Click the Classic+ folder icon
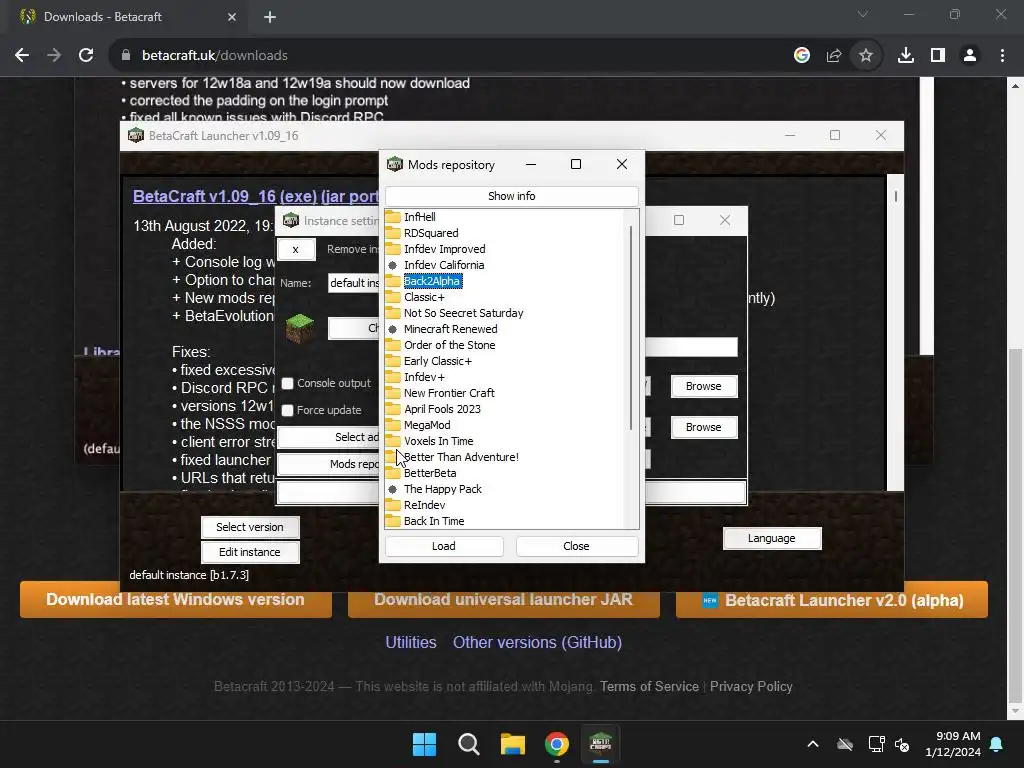 [392, 297]
